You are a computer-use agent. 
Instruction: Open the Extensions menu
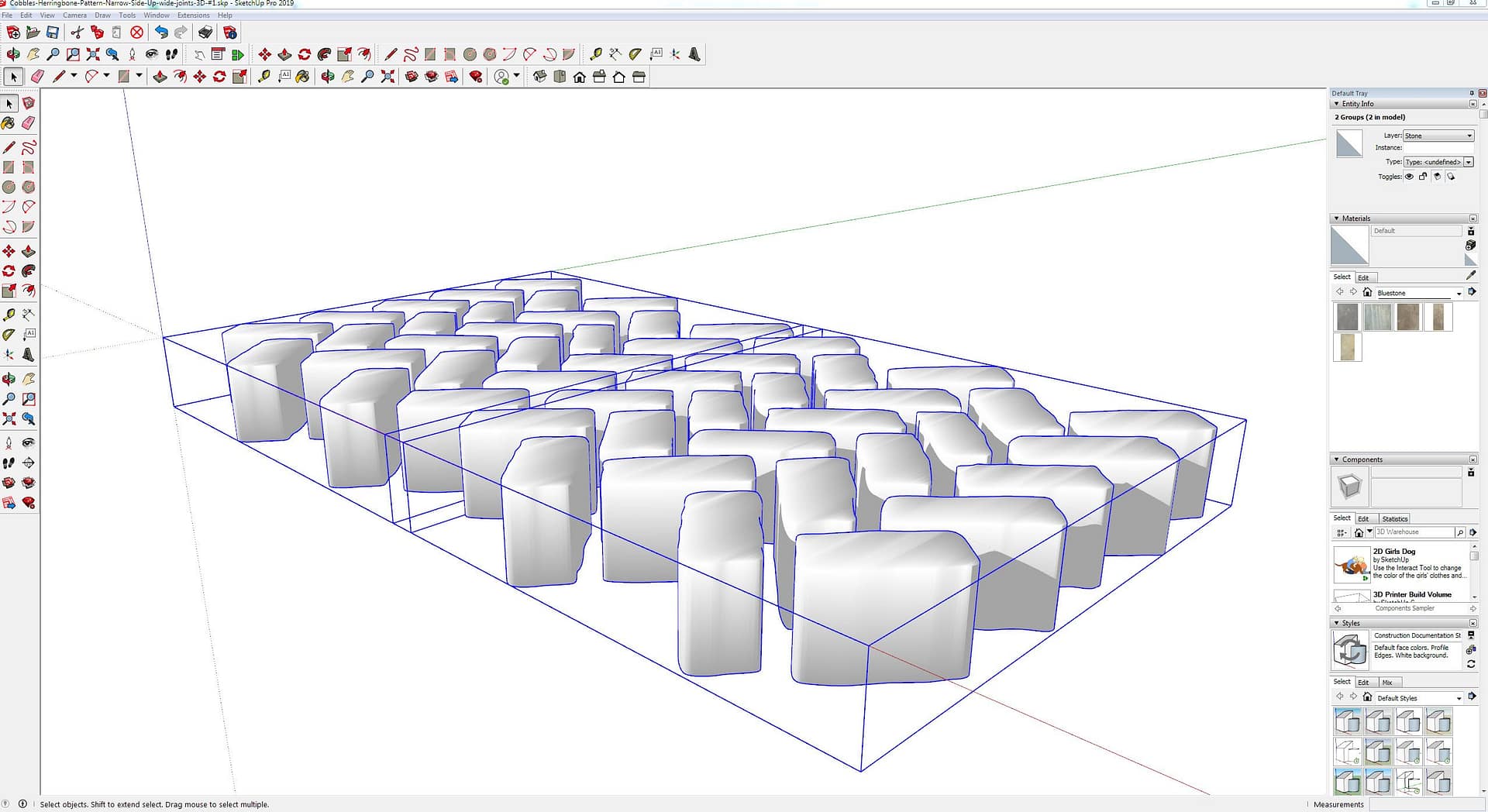(x=193, y=15)
